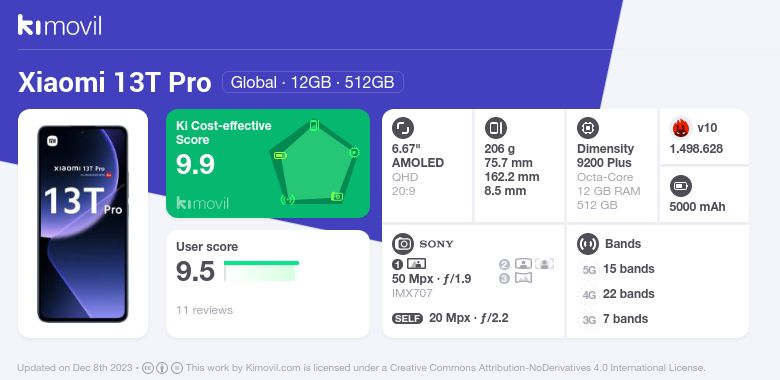Select main camera number 1 icon
The width and height of the screenshot is (780, 380).
397,264
